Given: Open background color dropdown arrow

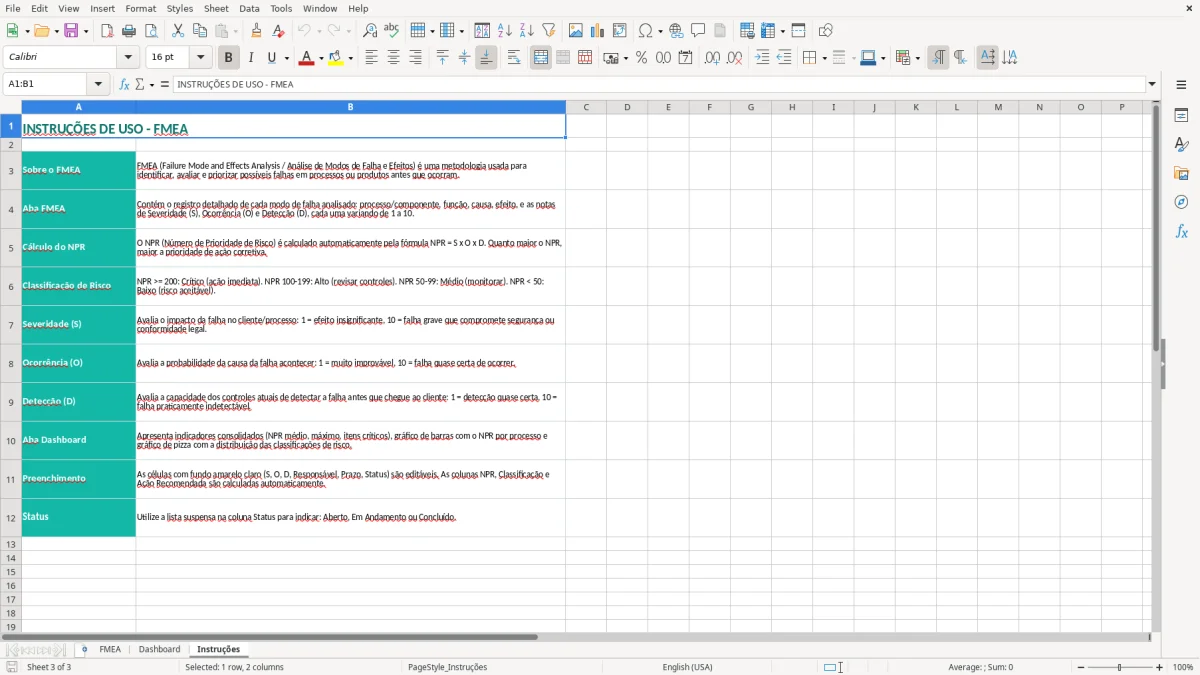Looking at the screenshot, I should (350, 58).
